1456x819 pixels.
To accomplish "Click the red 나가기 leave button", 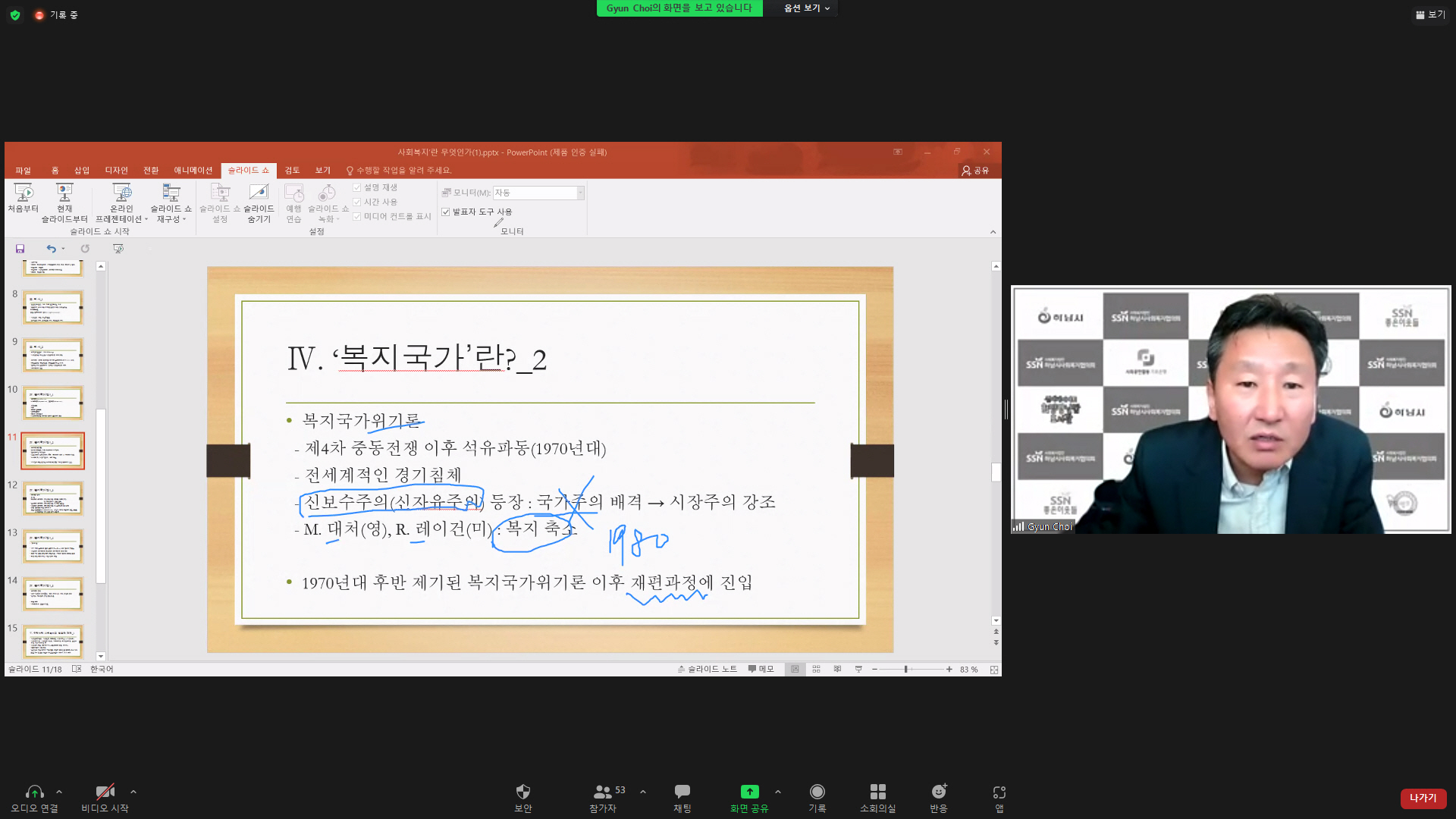I will tap(1423, 798).
